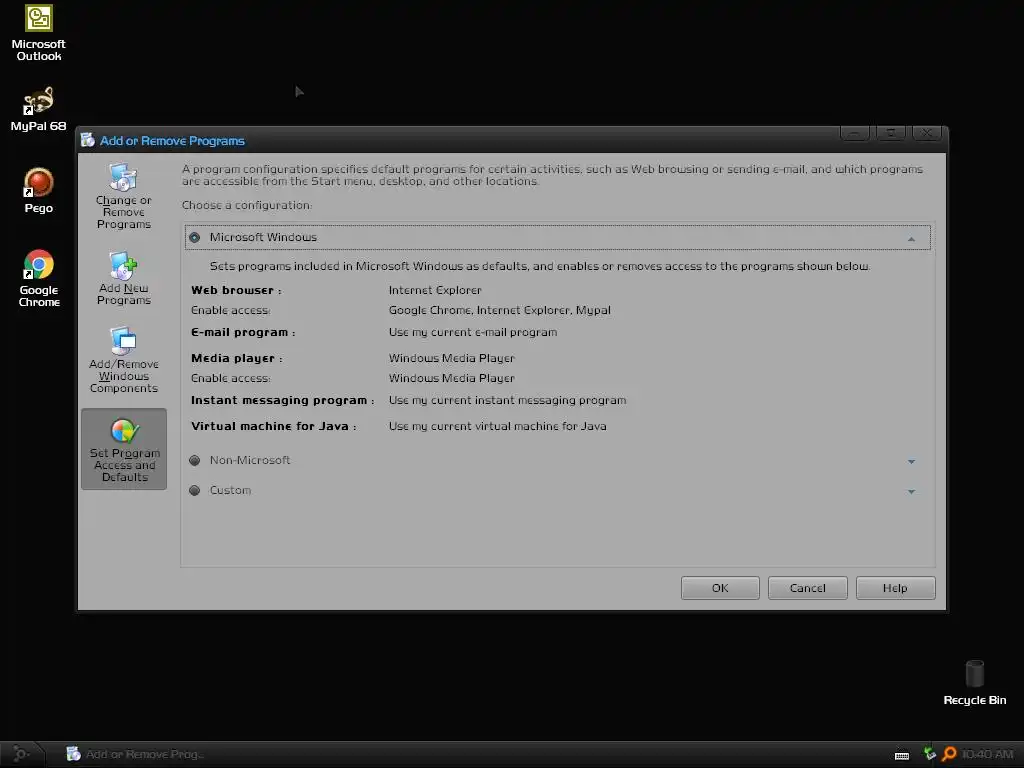Screen dimensions: 1024x768
Task: Close the Add or Remove Programs window
Action: pos(926,133)
